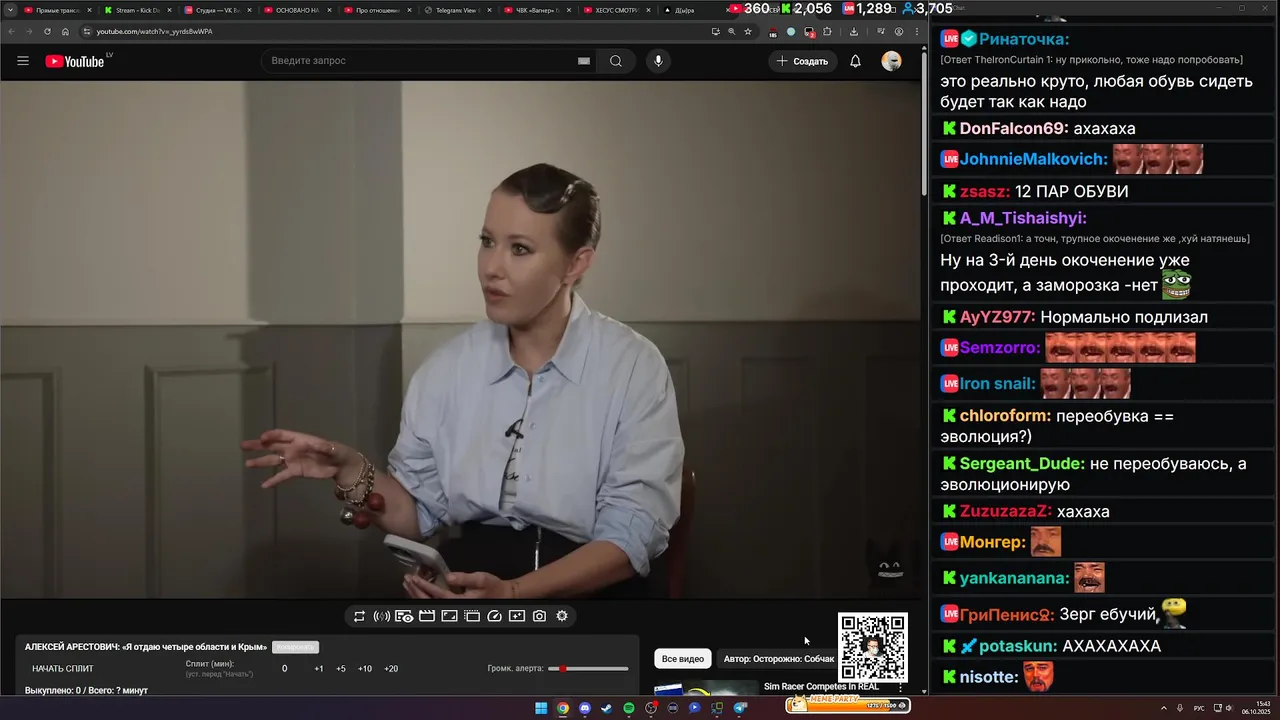Take a screenshot with camera icon
Image resolution: width=1280 pixels, height=720 pixels.
(x=539, y=616)
